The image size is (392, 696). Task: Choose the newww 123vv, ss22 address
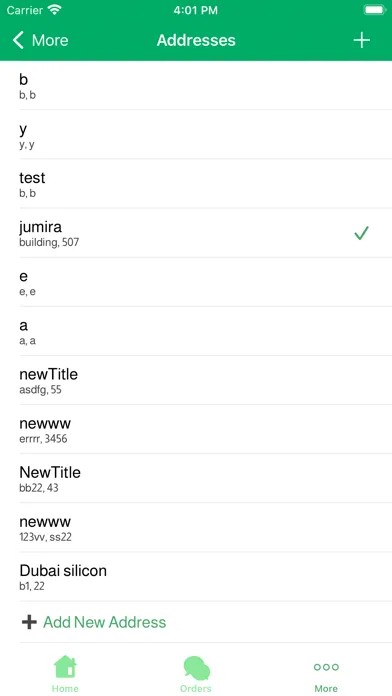pos(196,528)
